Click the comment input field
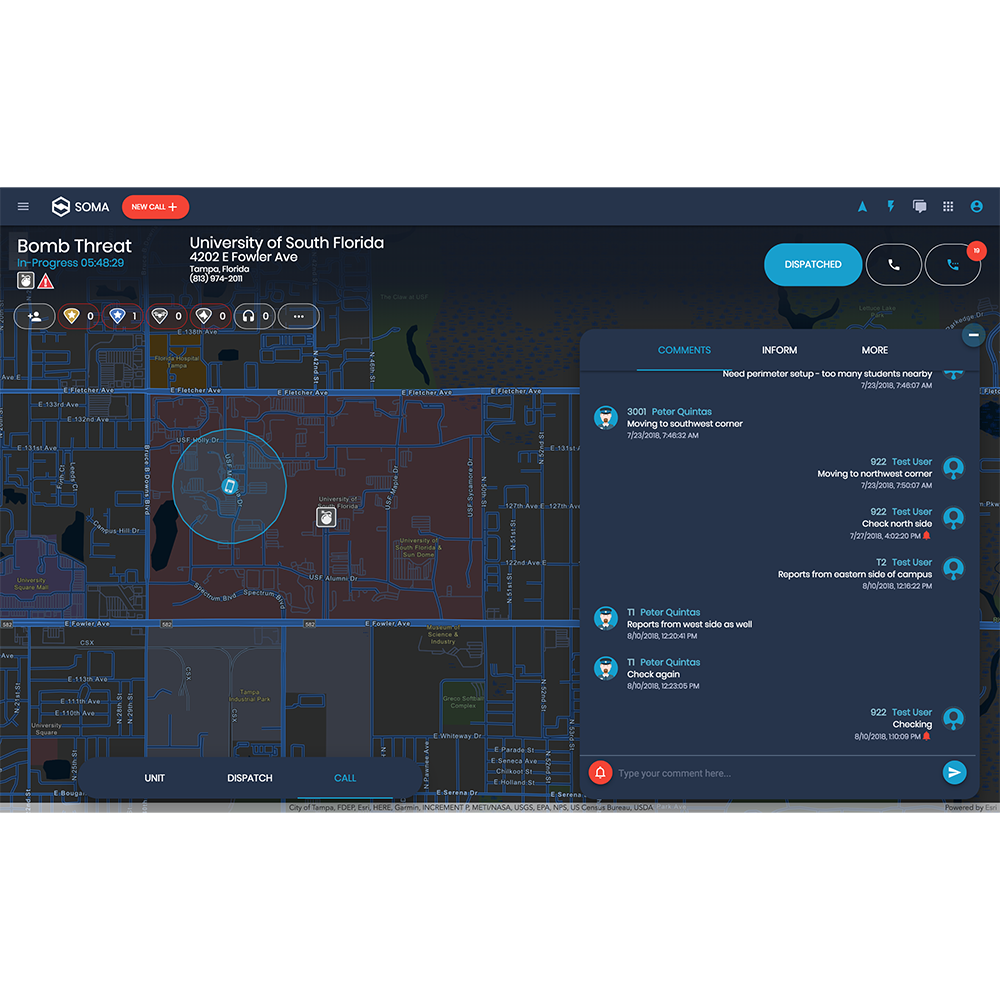 click(776, 773)
